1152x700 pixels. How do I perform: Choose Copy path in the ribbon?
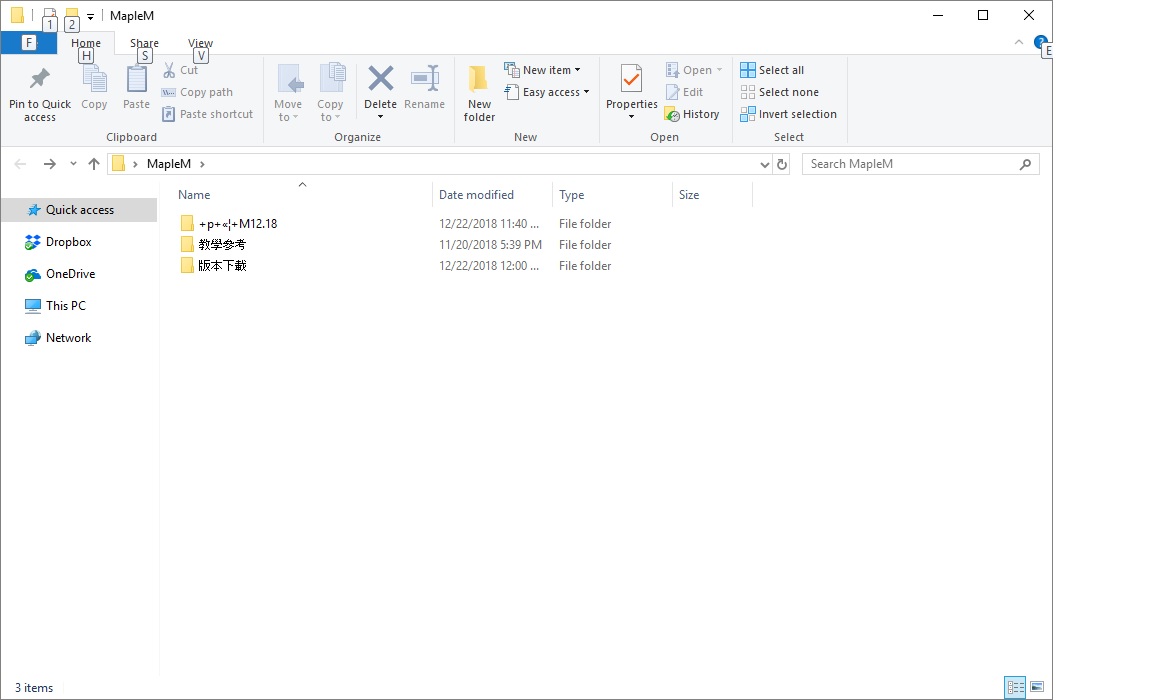point(197,93)
